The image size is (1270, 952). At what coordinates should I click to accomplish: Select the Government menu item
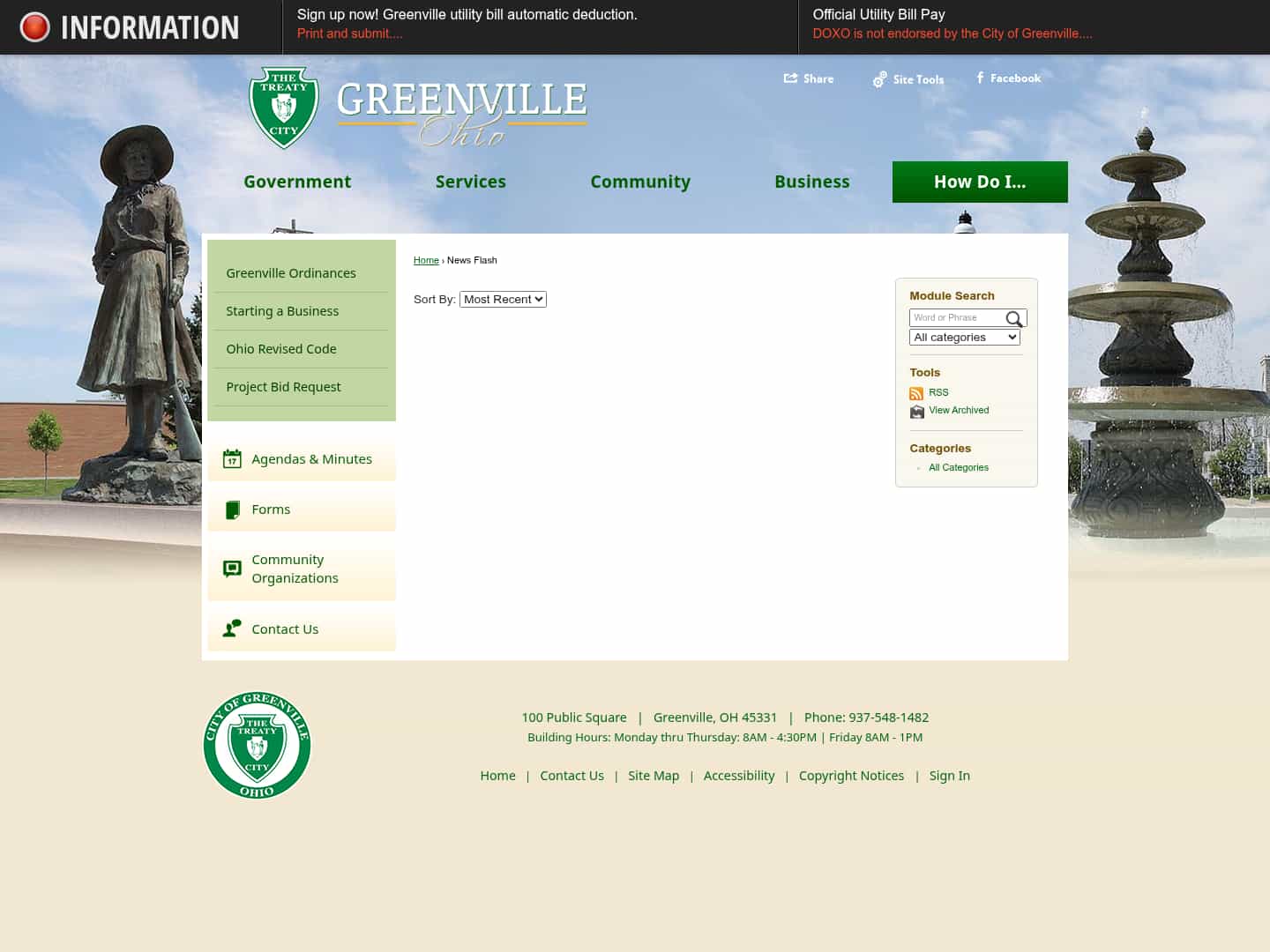297,182
